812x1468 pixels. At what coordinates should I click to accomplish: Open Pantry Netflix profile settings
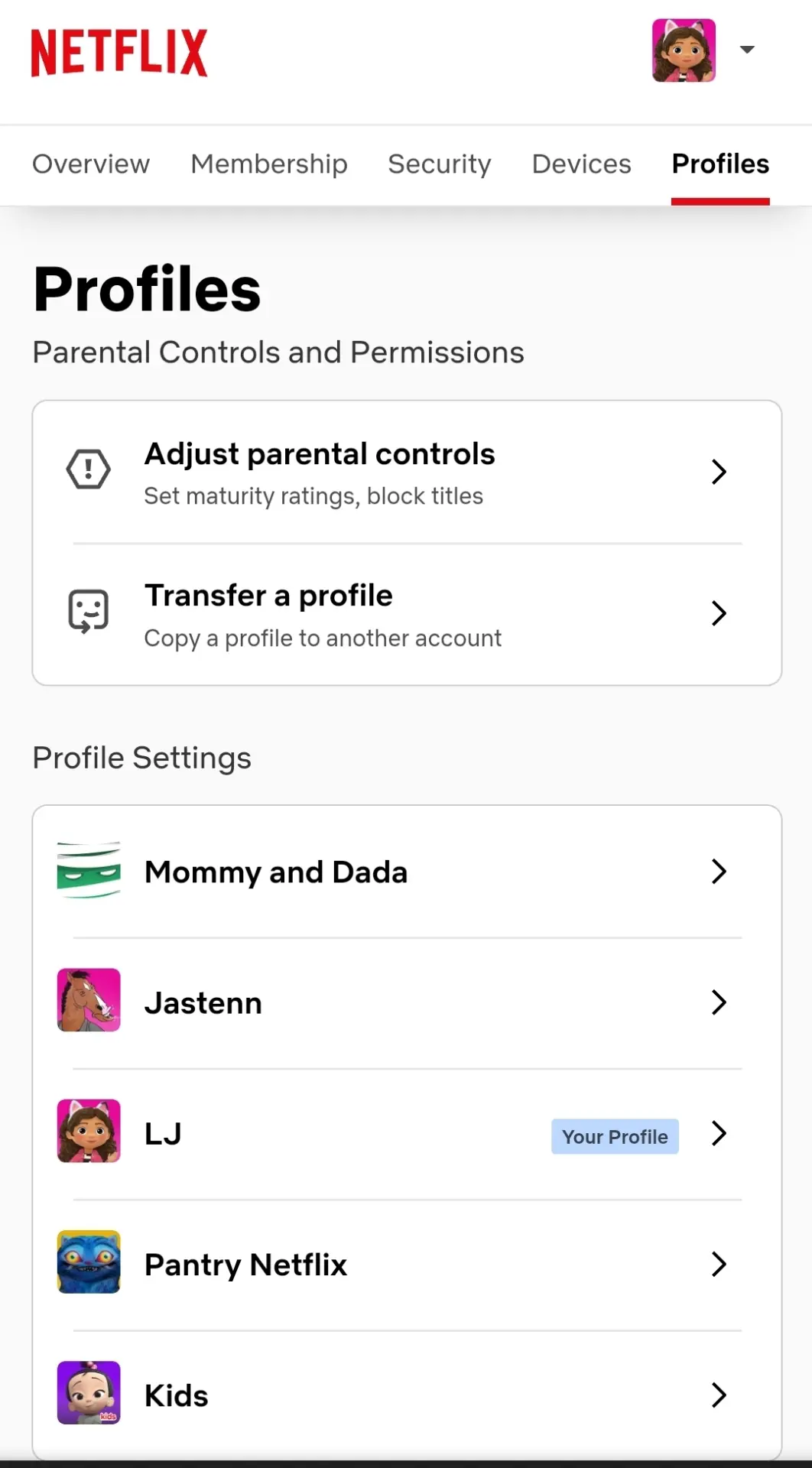coord(407,1265)
